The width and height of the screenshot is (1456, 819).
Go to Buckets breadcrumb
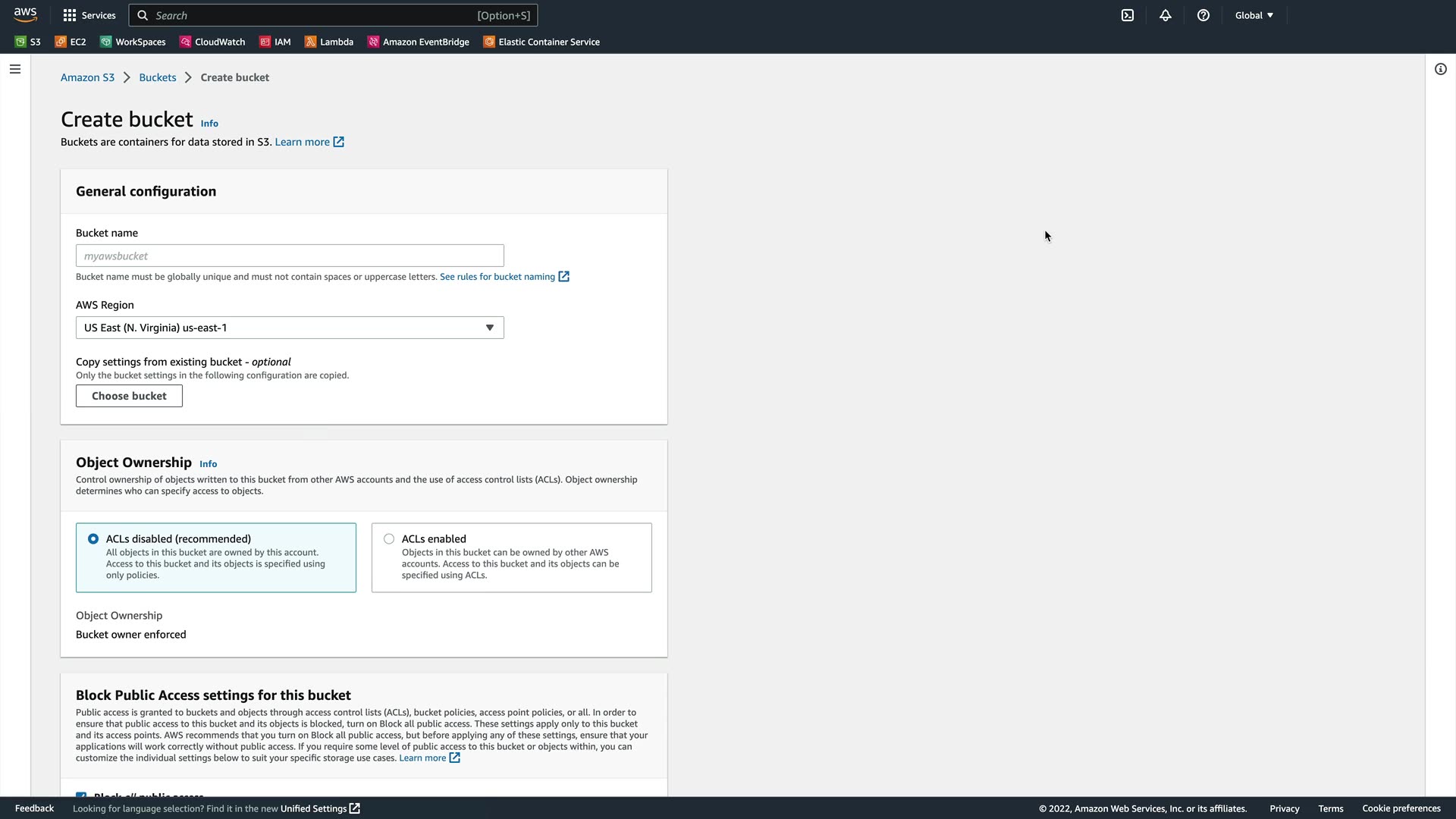pos(158,77)
